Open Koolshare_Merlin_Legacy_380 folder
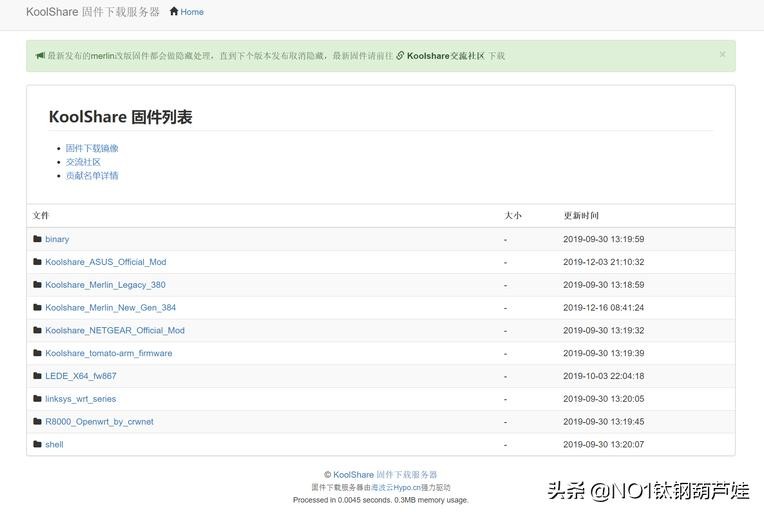This screenshot has width=764, height=515. (x=105, y=285)
